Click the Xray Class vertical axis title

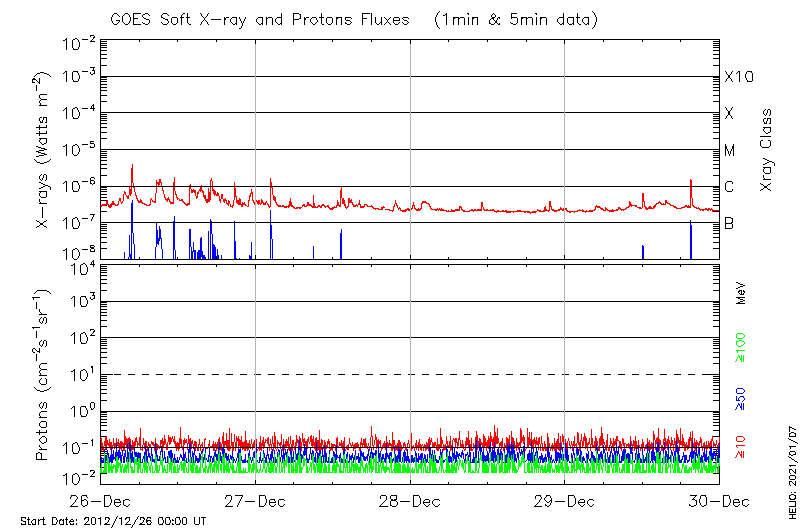pos(767,150)
